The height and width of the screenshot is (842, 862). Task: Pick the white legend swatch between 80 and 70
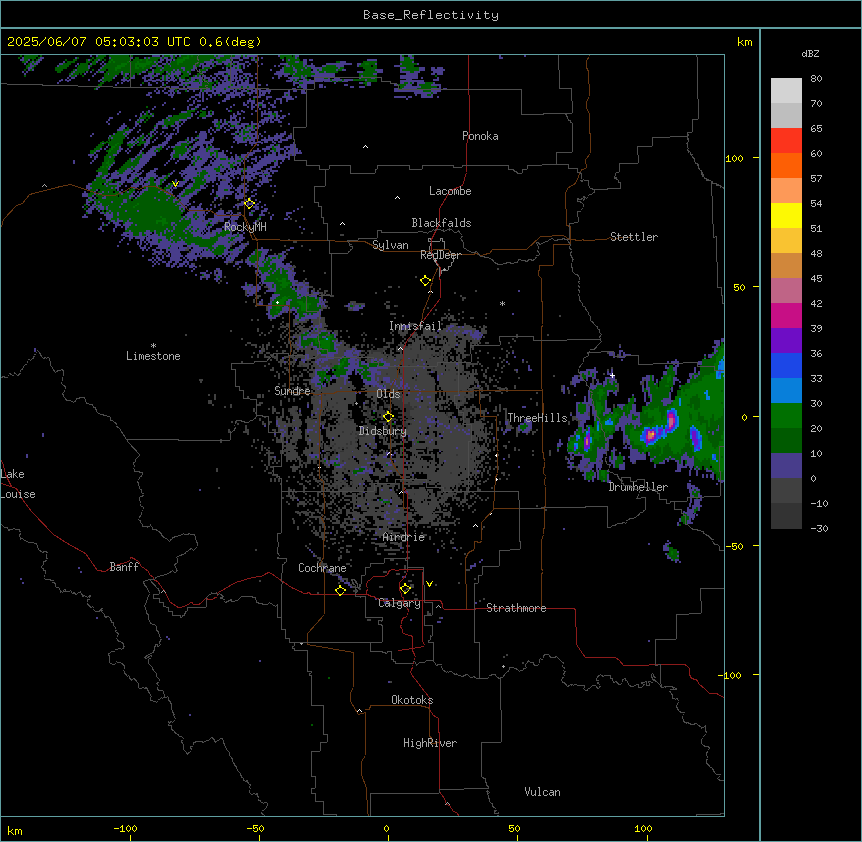[786, 91]
